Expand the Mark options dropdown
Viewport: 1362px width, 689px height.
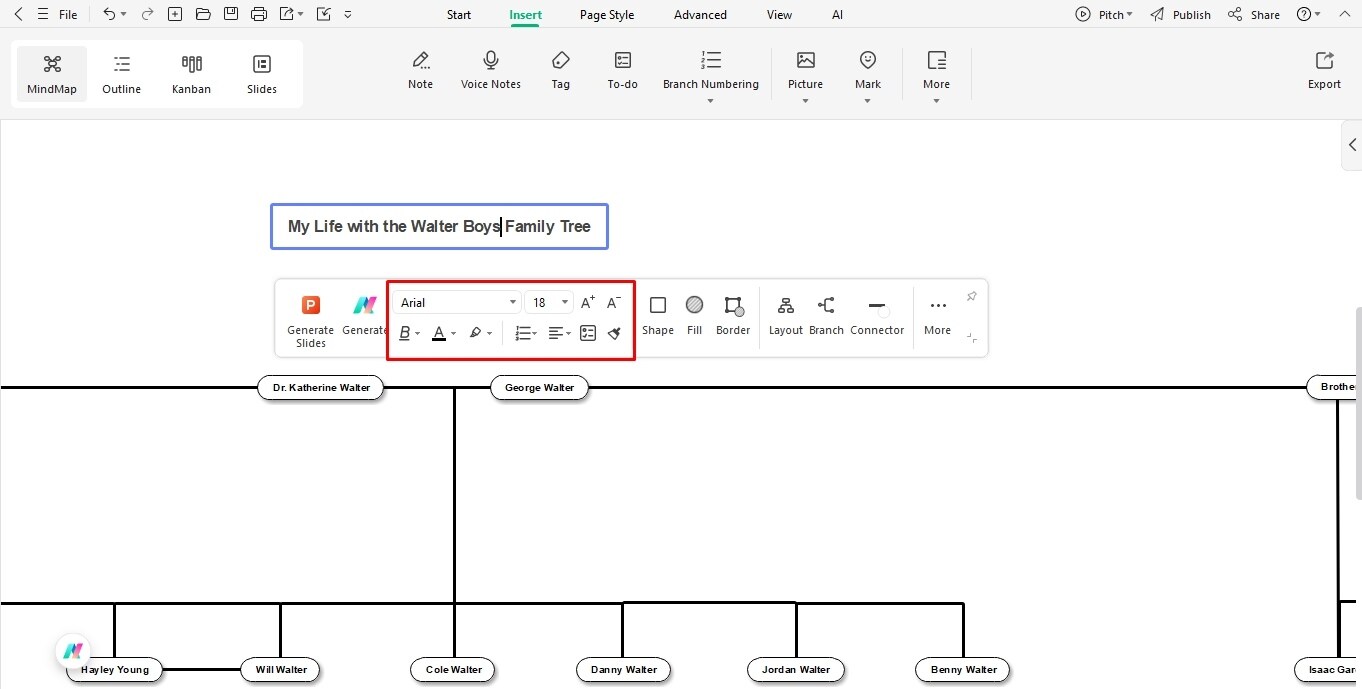coord(867,100)
